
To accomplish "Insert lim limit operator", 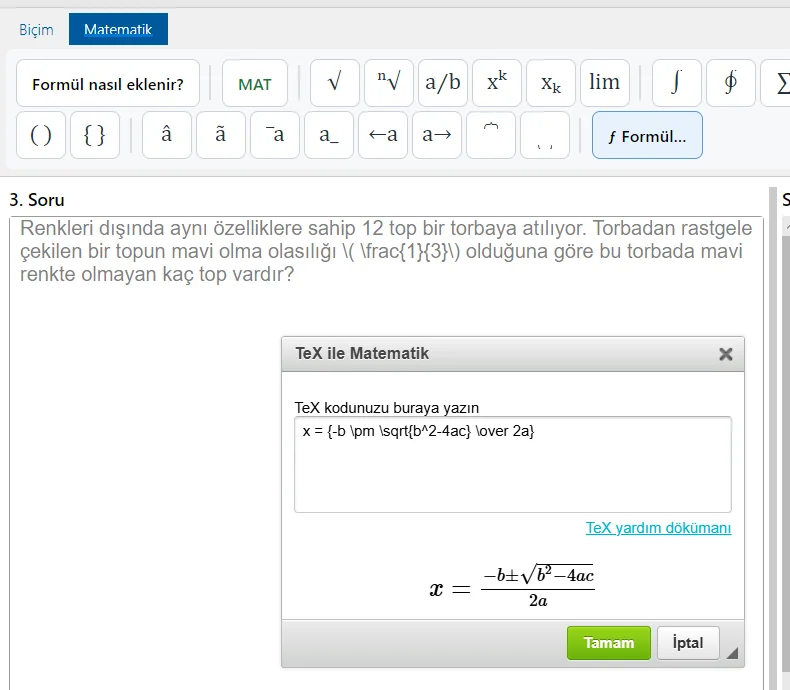I will (x=605, y=83).
